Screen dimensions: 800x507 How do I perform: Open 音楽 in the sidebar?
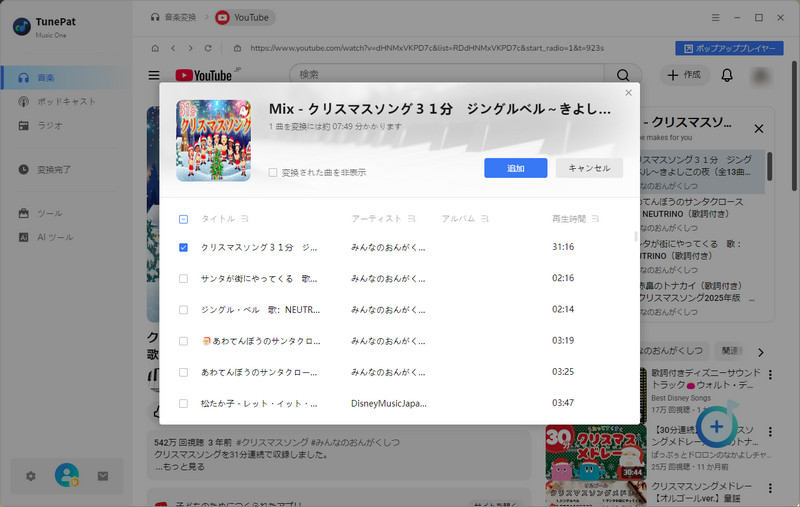point(64,78)
